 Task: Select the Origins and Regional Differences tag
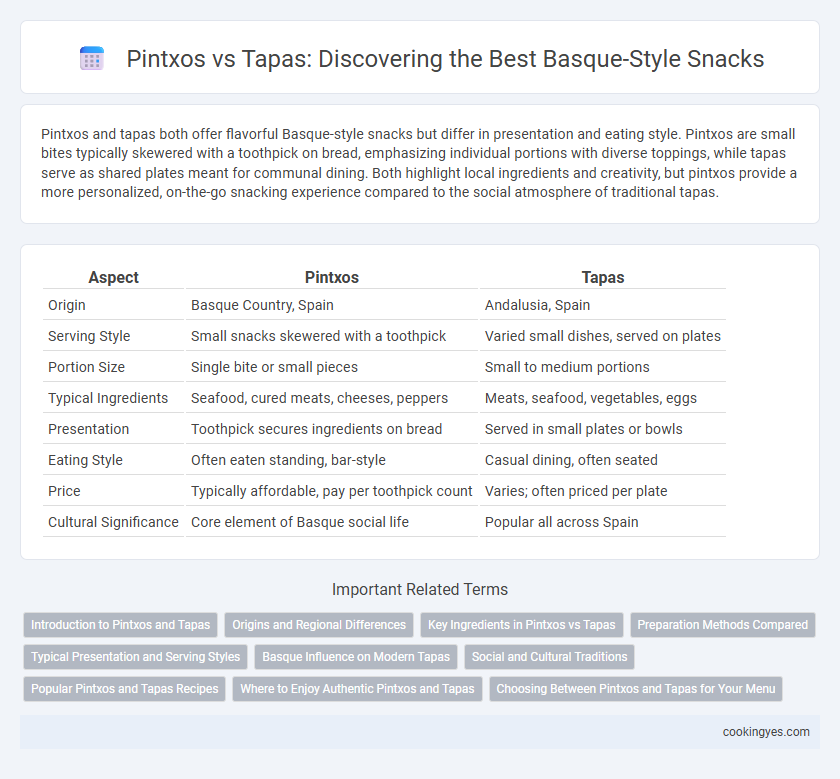pyautogui.click(x=319, y=625)
